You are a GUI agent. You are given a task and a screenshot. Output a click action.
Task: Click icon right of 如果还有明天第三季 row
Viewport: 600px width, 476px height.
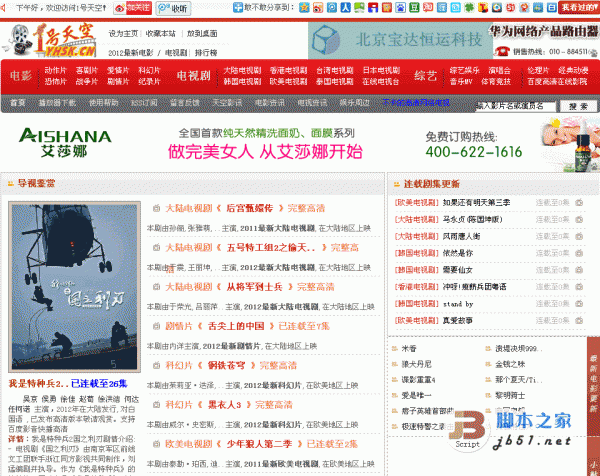click(579, 202)
